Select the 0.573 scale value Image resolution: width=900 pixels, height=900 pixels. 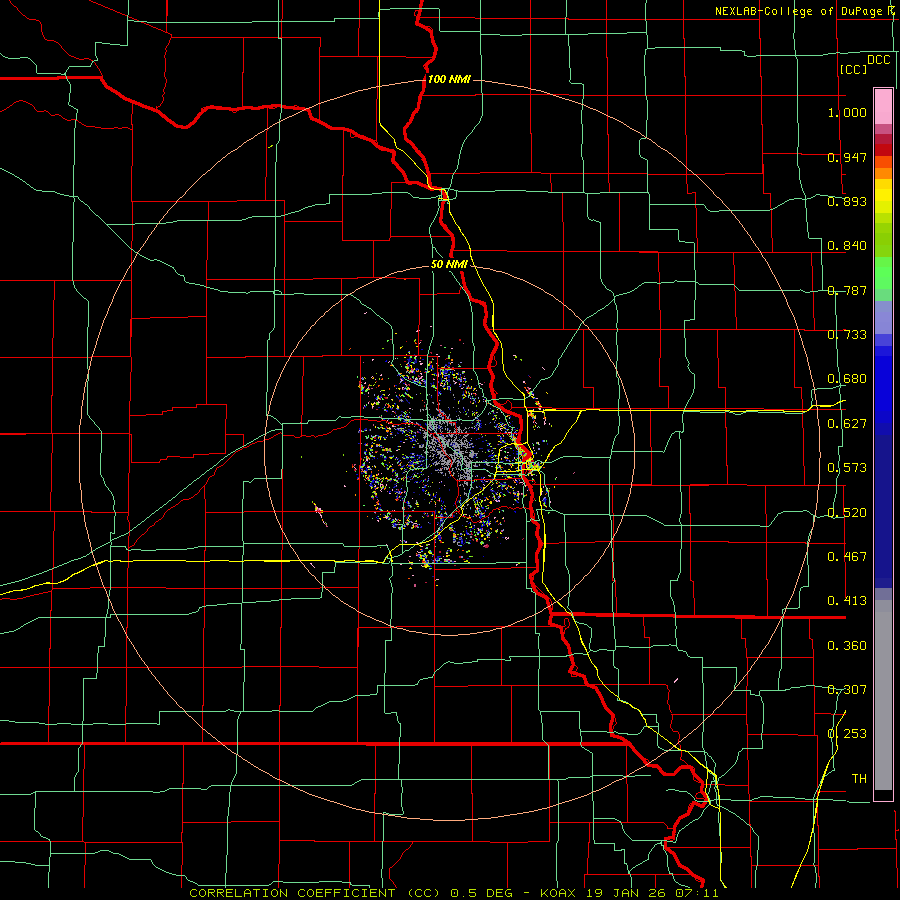pos(847,468)
